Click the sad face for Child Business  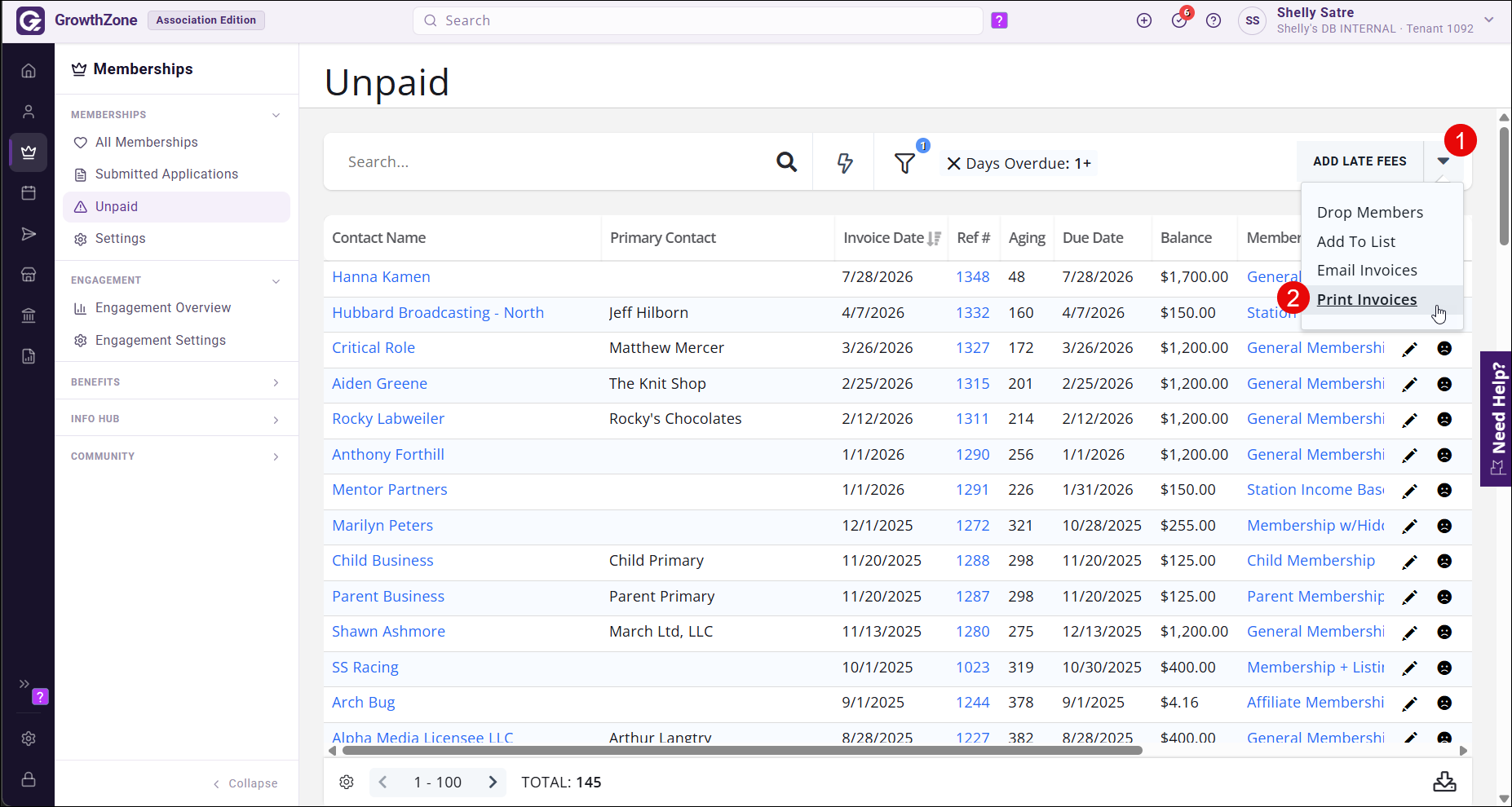pos(1444,561)
